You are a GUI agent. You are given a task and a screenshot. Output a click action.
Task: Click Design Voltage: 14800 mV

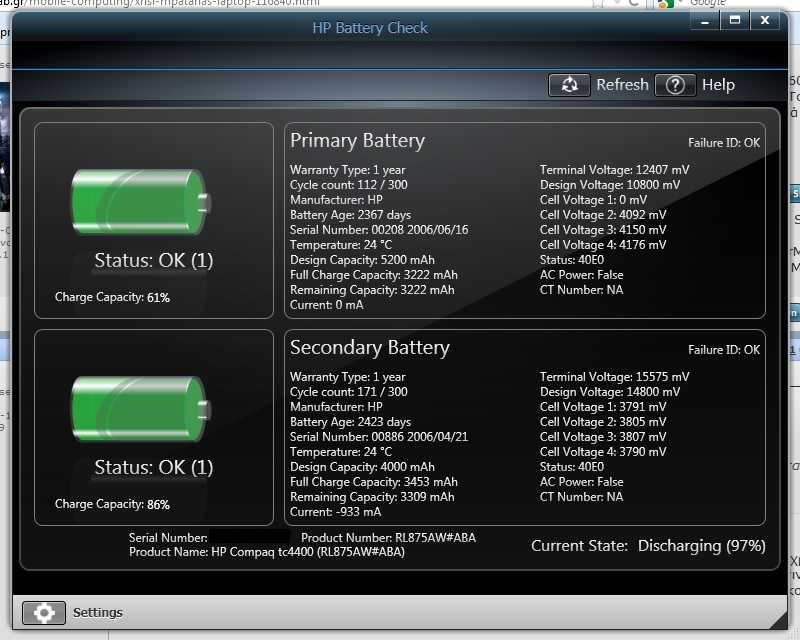(610, 392)
